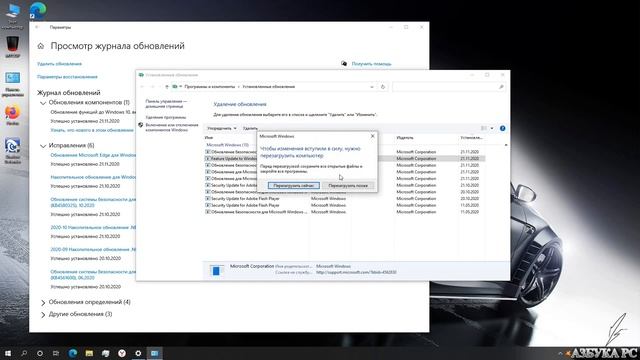Click the Recycle Bin desktop icon
Viewport: 640px width, 360px height.
[x=12, y=47]
